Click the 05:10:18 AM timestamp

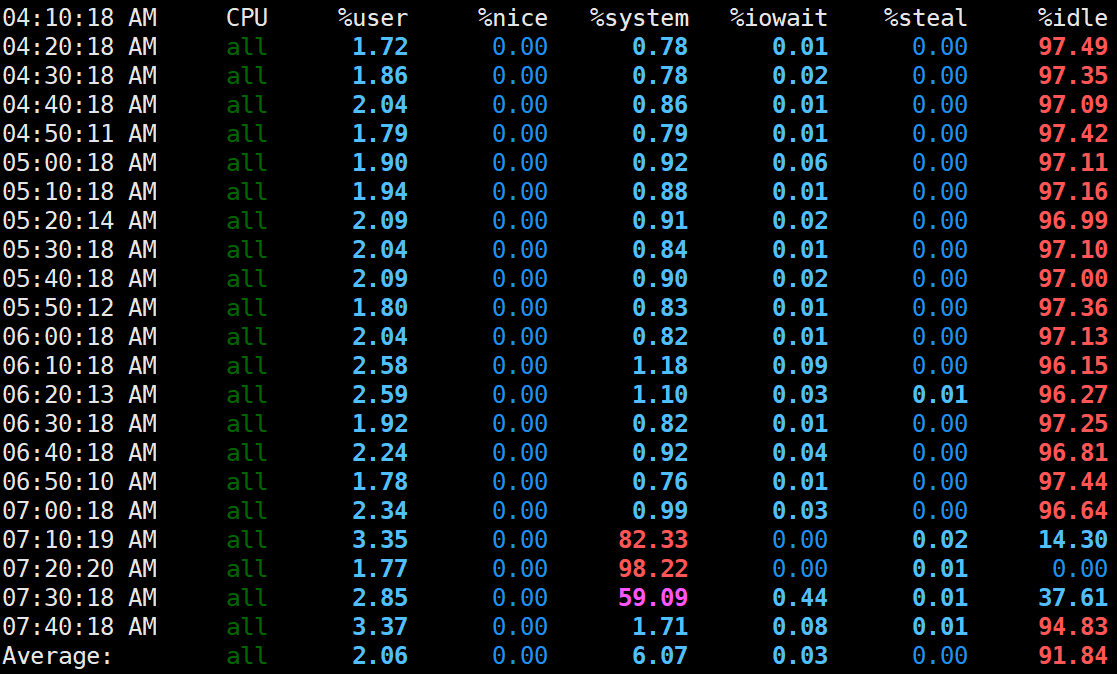[x=80, y=192]
